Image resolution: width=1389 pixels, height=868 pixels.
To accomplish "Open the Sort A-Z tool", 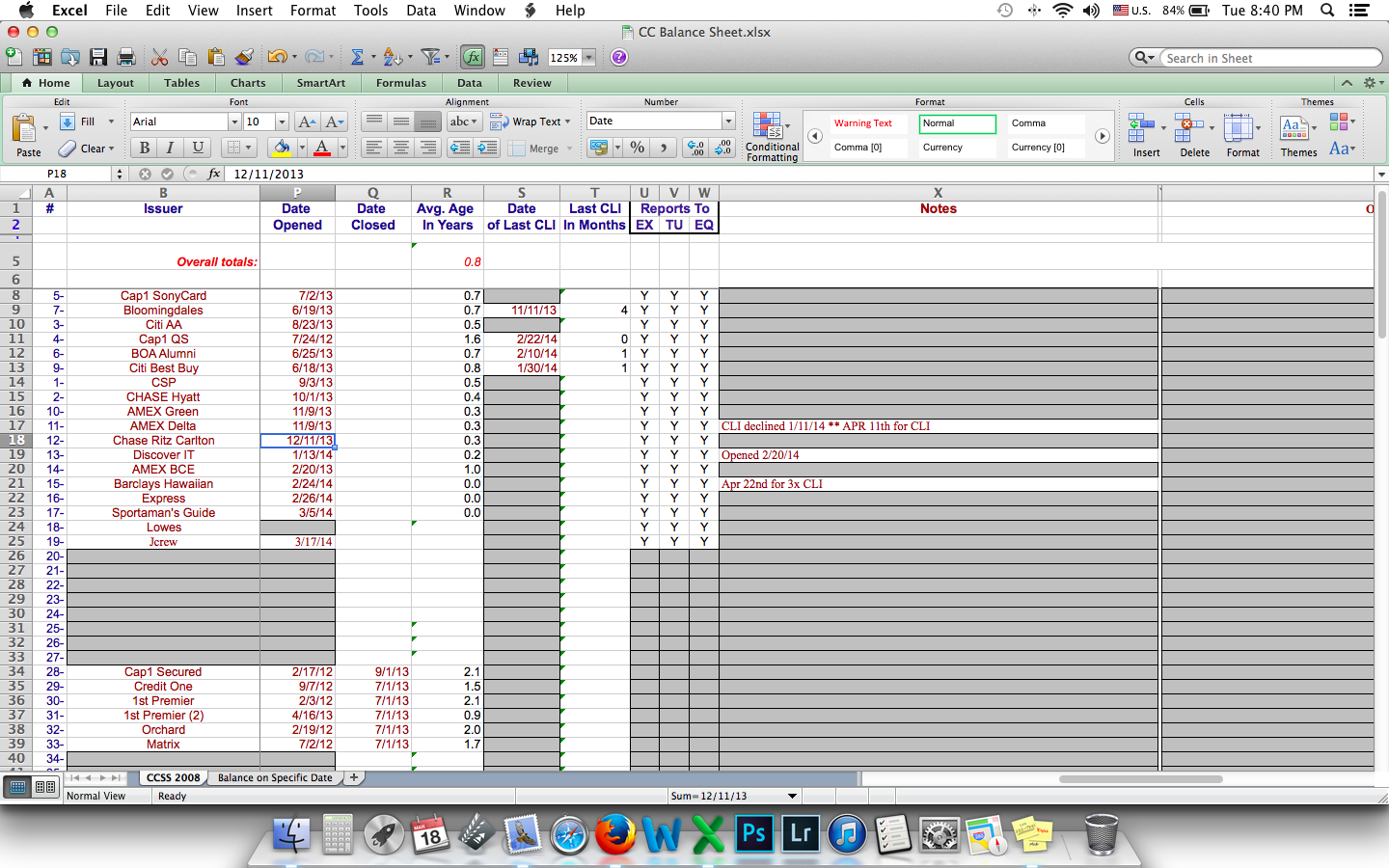I will 392,57.
